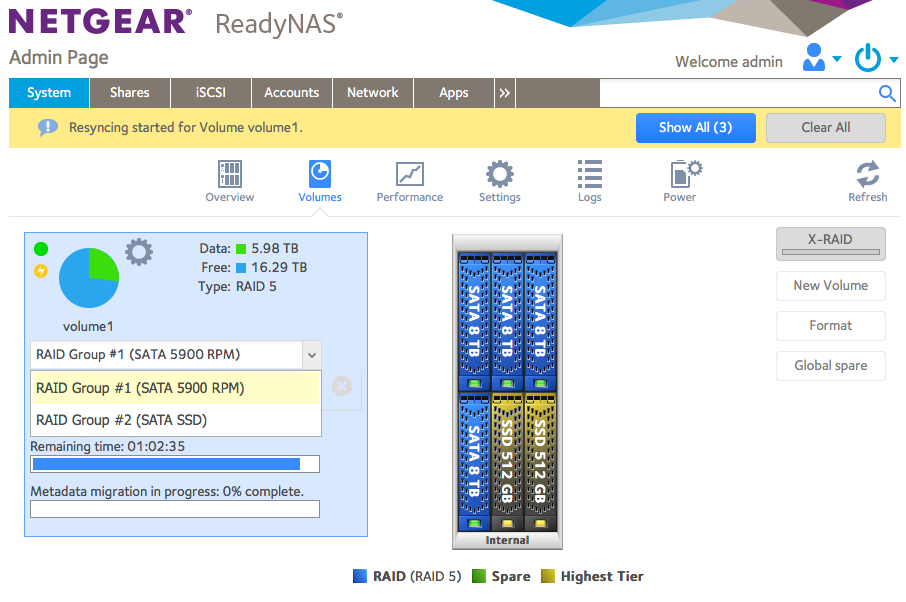906x602 pixels.
Task: Open the power button dropdown menu
Action: (876, 59)
